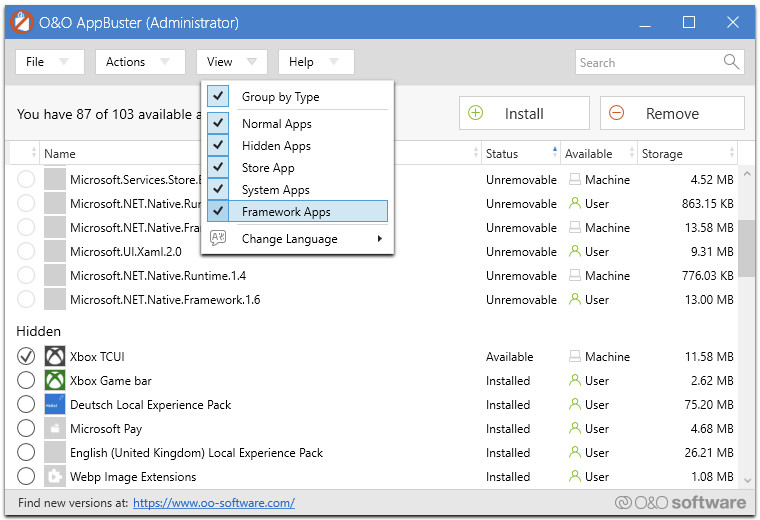The height and width of the screenshot is (520, 760).
Task: Click the user icon in Webp Image Extensions row
Action: point(575,476)
